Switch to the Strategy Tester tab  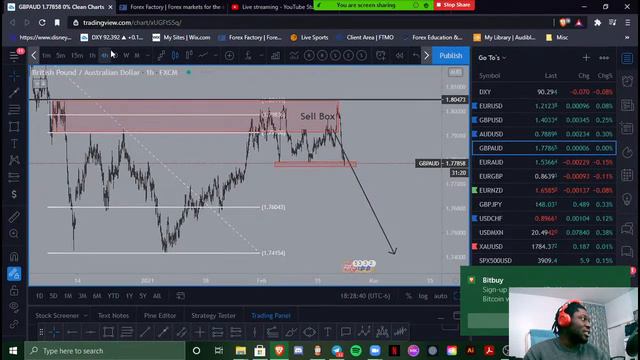[213, 316]
